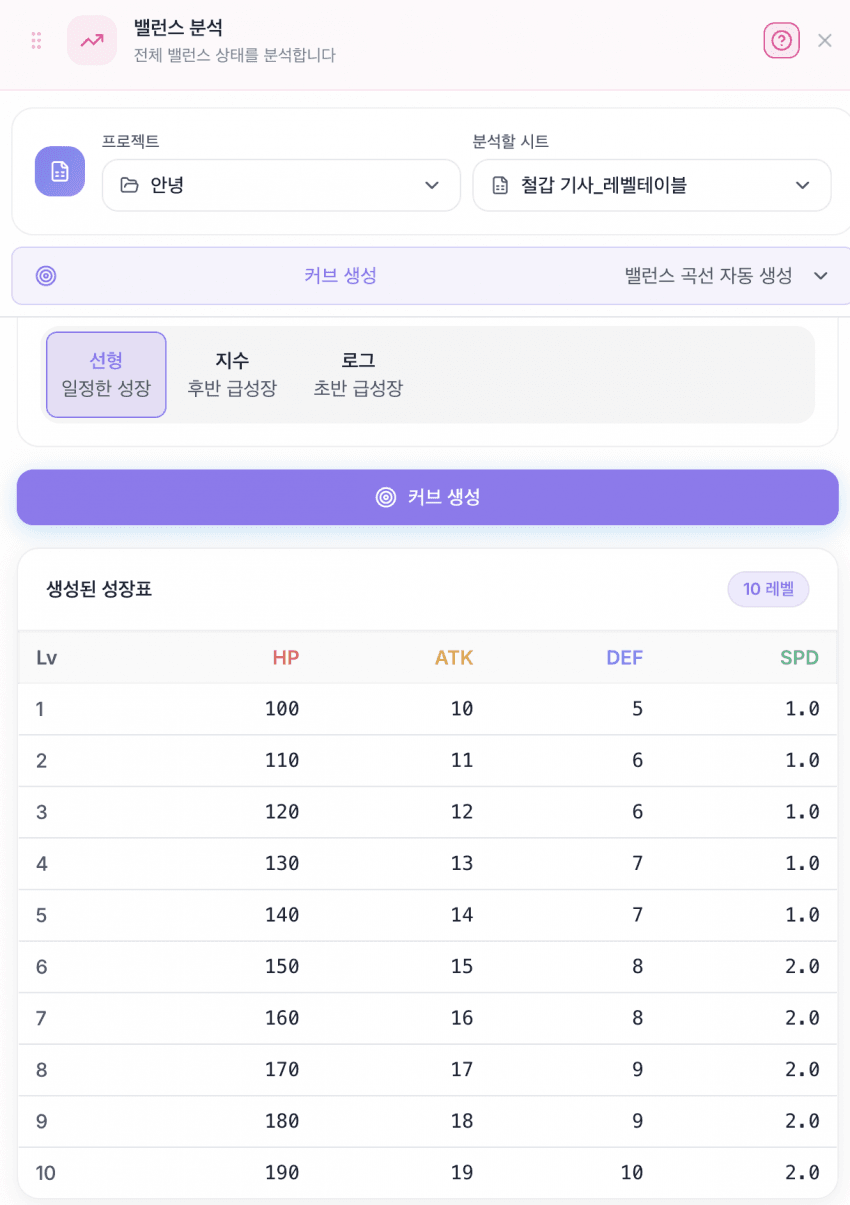Screen dimensions: 850x1205
Task: Click the HP column header
Action: coord(286,657)
